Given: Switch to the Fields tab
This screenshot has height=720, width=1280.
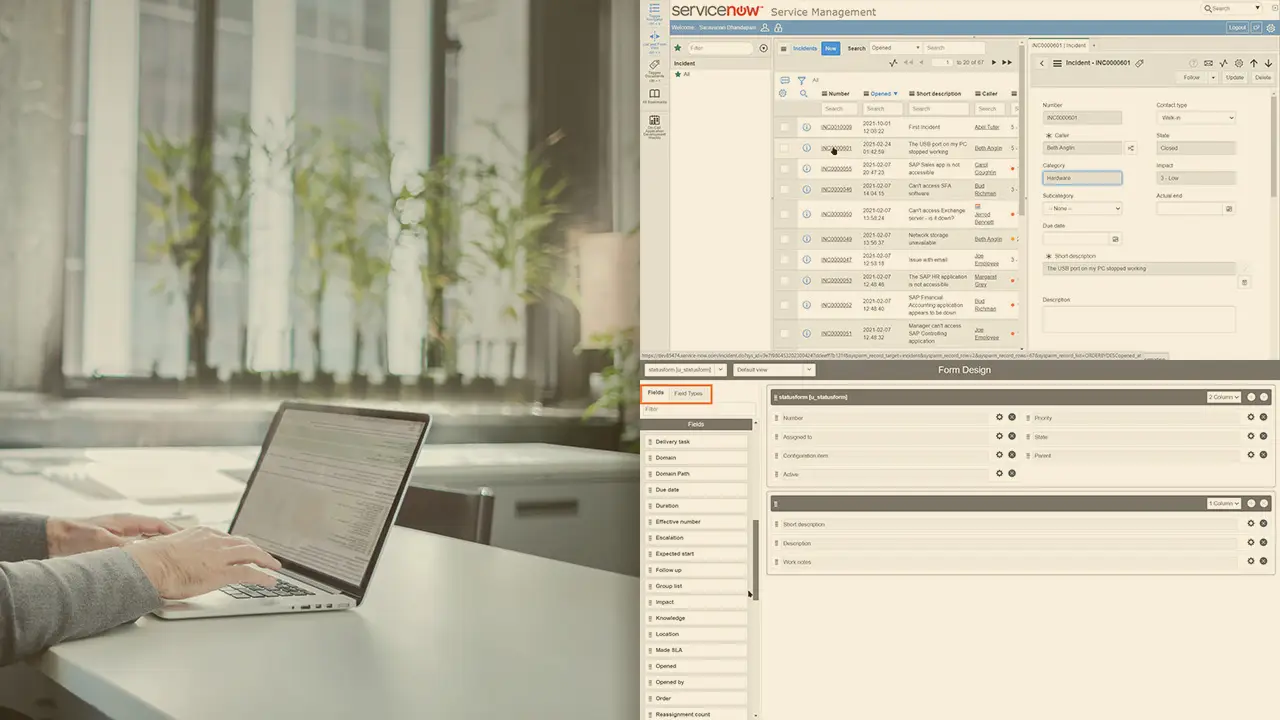Looking at the screenshot, I should (x=656, y=393).
